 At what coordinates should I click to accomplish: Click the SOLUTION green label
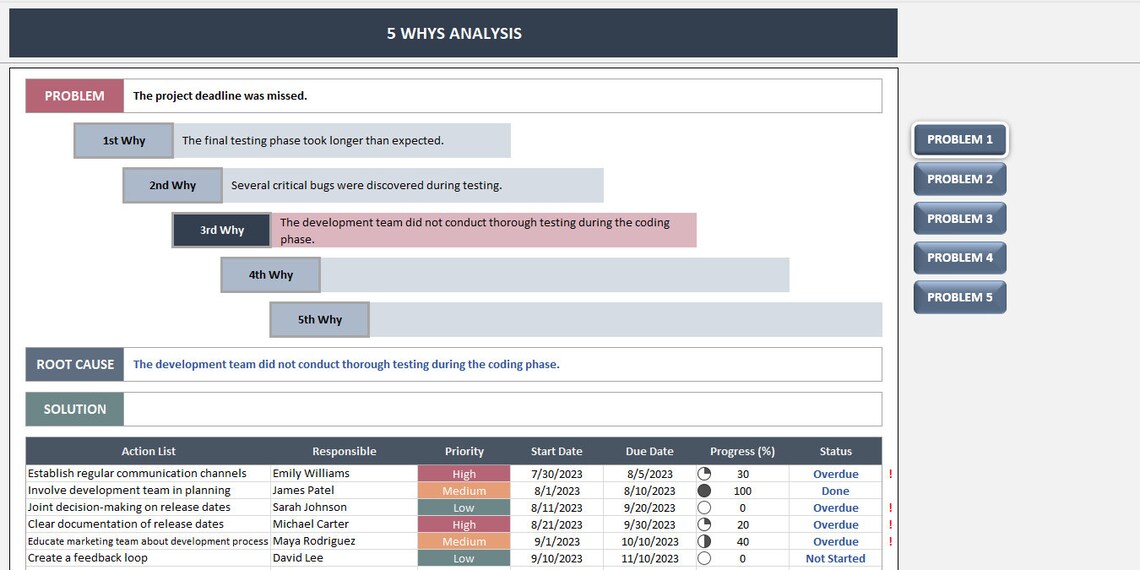[74, 409]
